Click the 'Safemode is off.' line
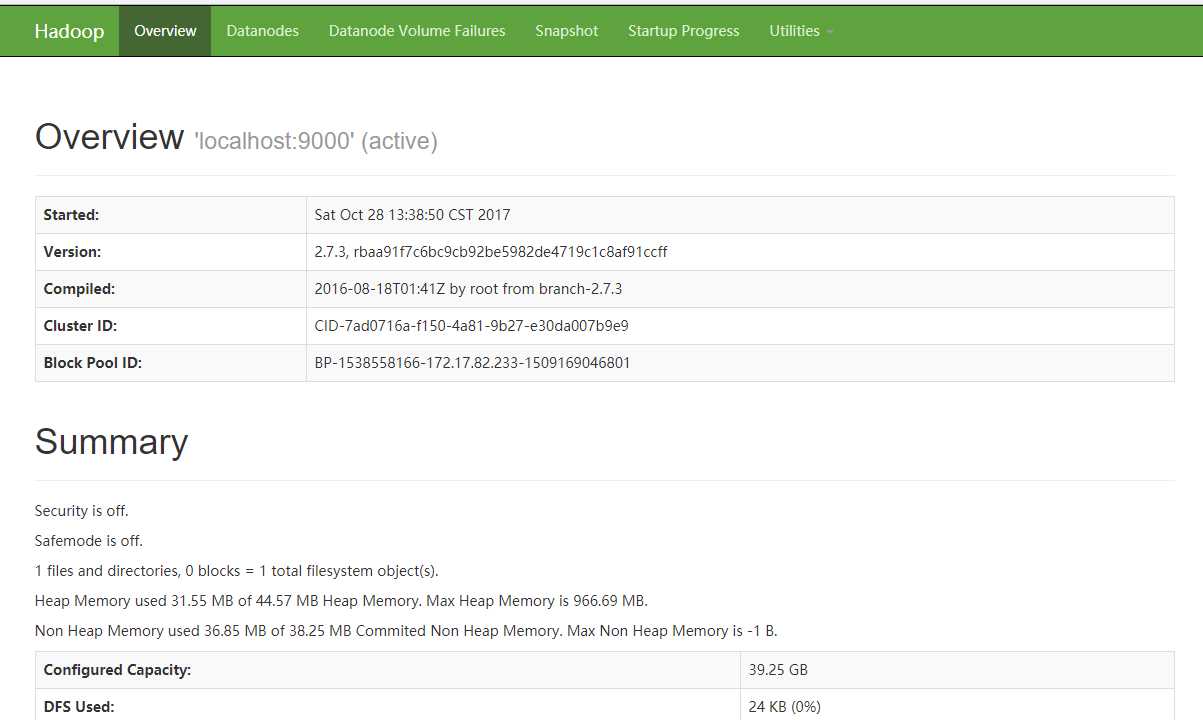This screenshot has width=1203, height=720. [x=89, y=541]
